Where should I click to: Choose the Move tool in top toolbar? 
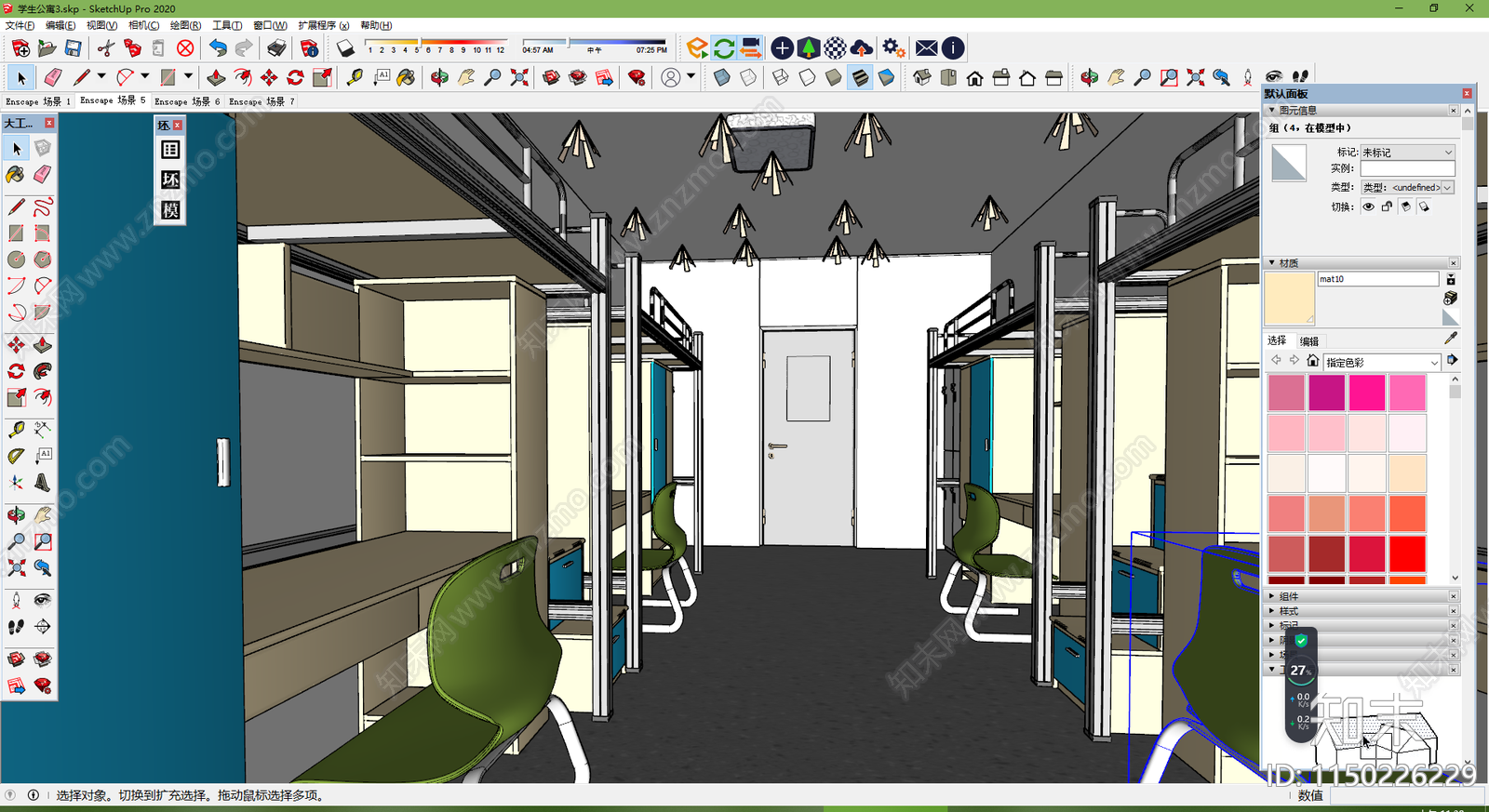coord(269,77)
